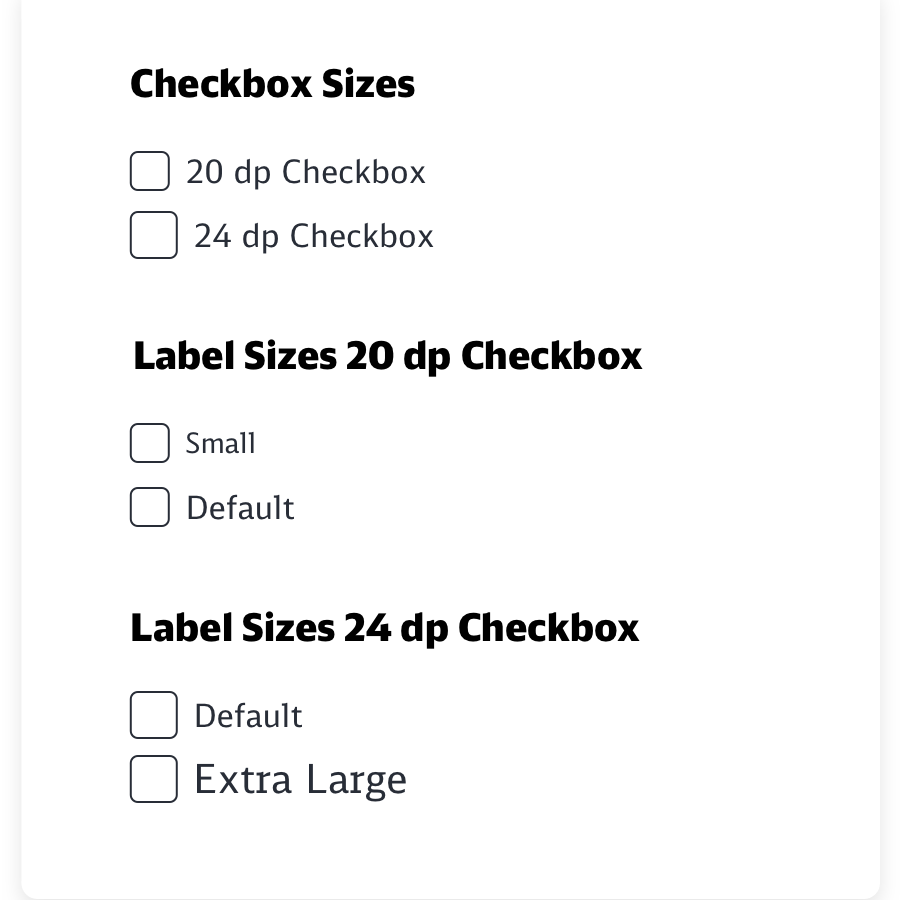Toggle Default checkbox under Label Sizes 20 dp
The image size is (900, 900).
(150, 507)
